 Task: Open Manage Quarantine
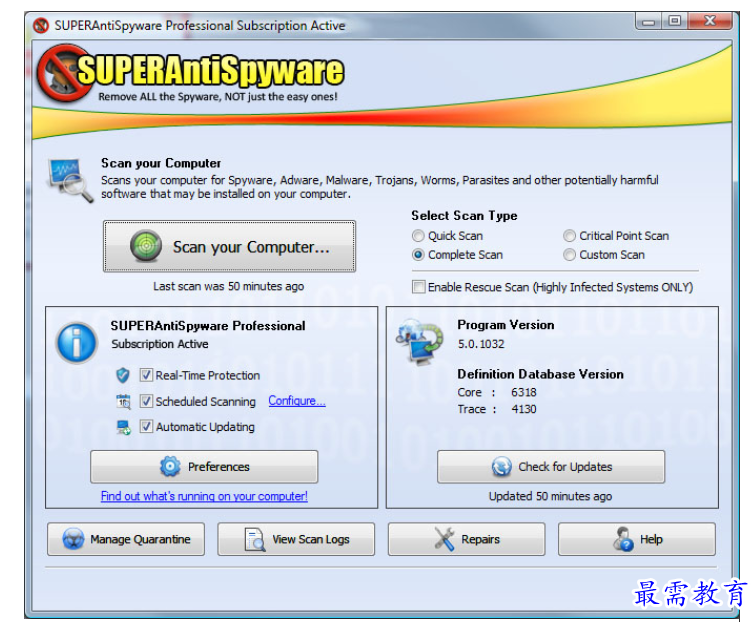(126, 539)
